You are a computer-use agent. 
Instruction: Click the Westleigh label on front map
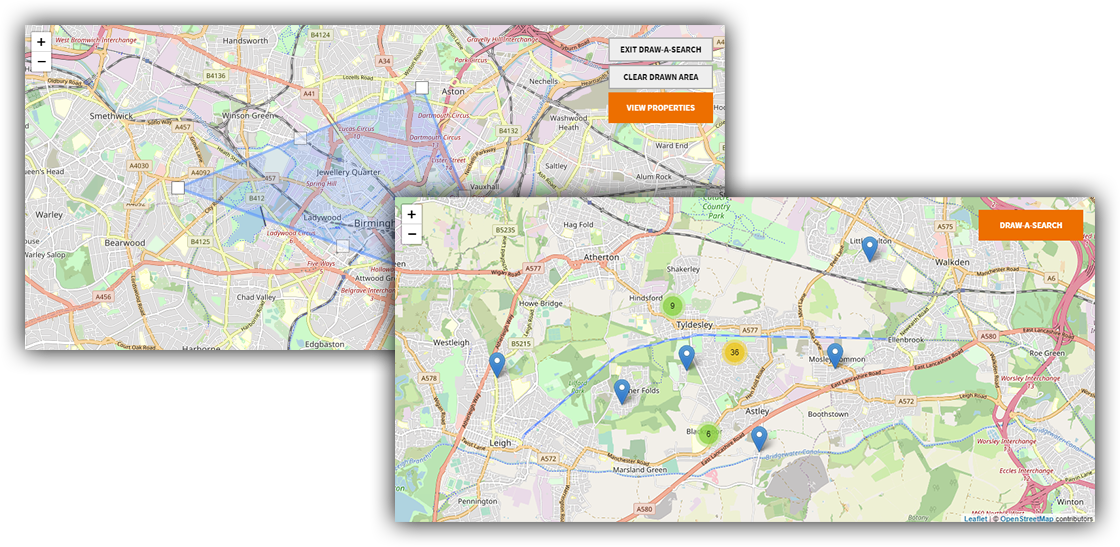(451, 343)
